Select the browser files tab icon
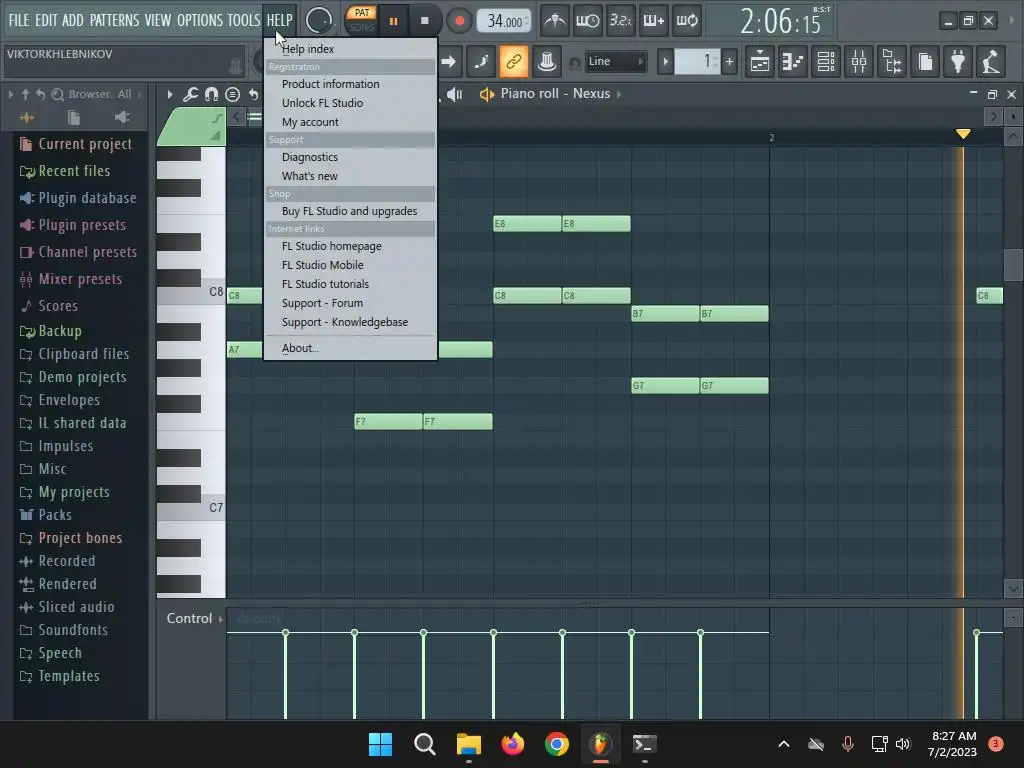1024x768 pixels. (x=74, y=118)
